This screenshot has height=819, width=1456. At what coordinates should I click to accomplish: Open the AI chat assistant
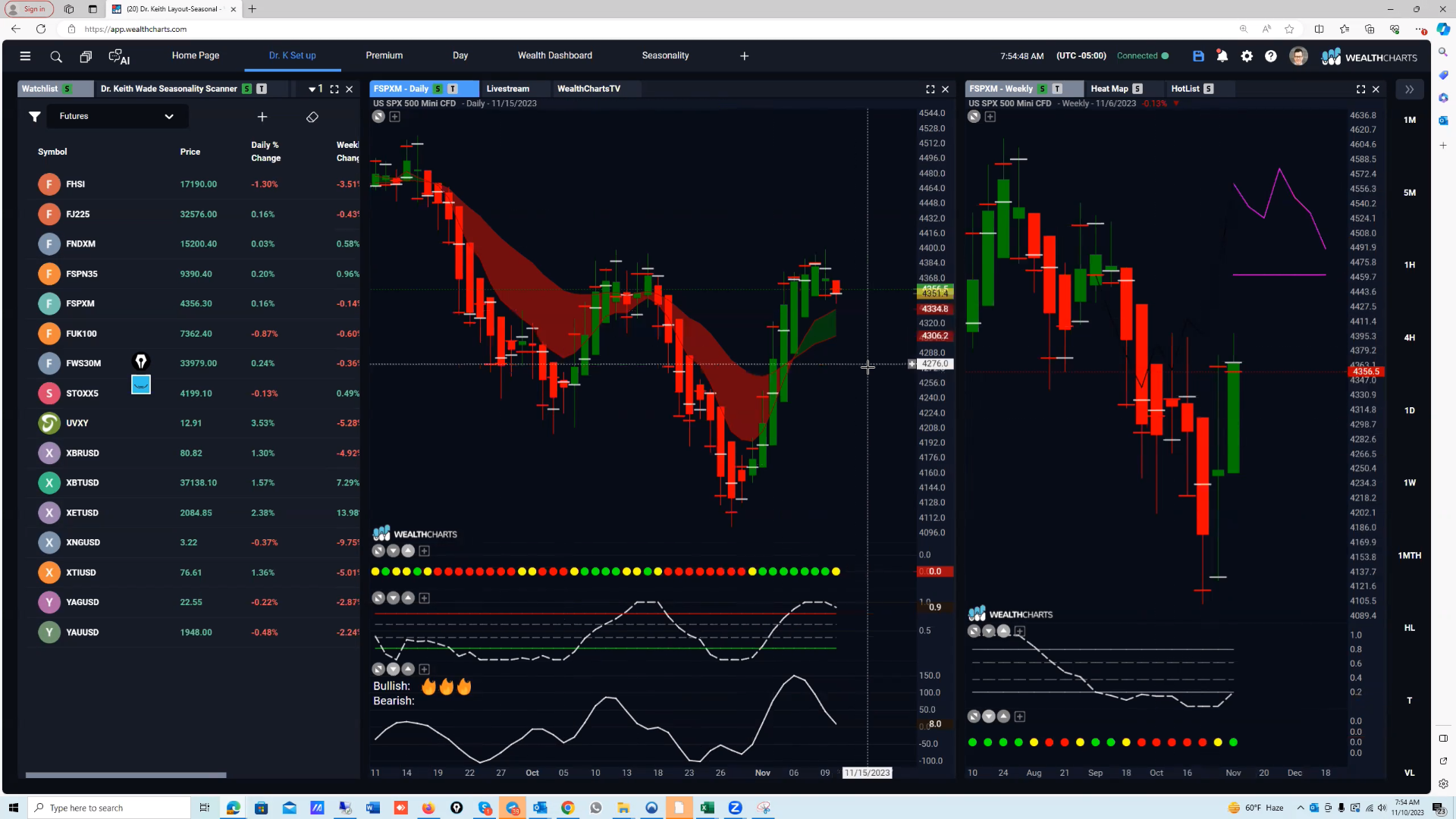pos(119,56)
